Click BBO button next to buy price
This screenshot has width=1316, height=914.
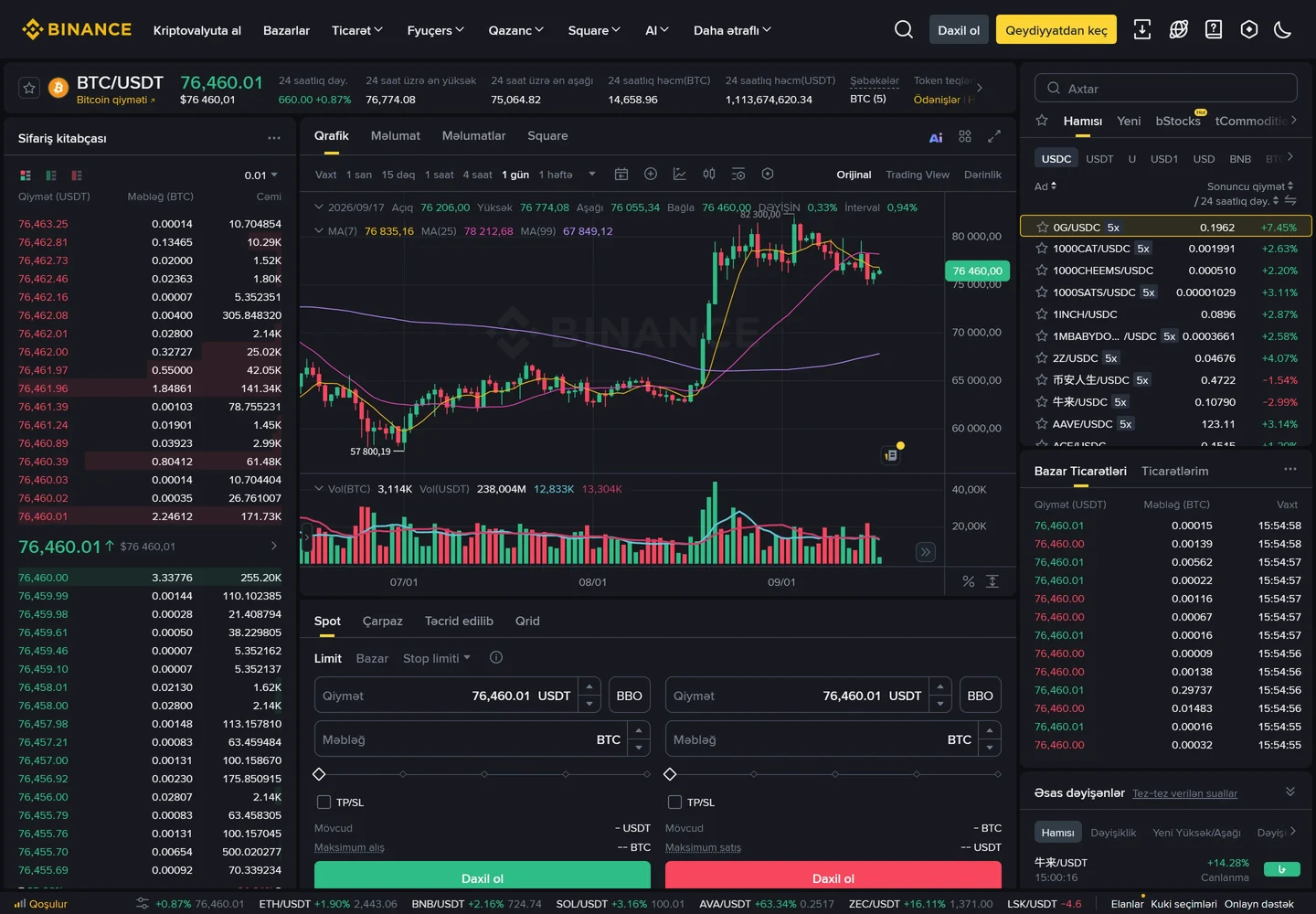(x=629, y=696)
